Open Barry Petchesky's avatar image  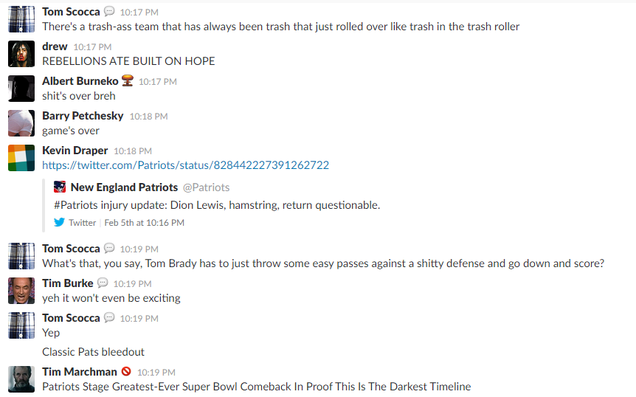click(x=21, y=123)
